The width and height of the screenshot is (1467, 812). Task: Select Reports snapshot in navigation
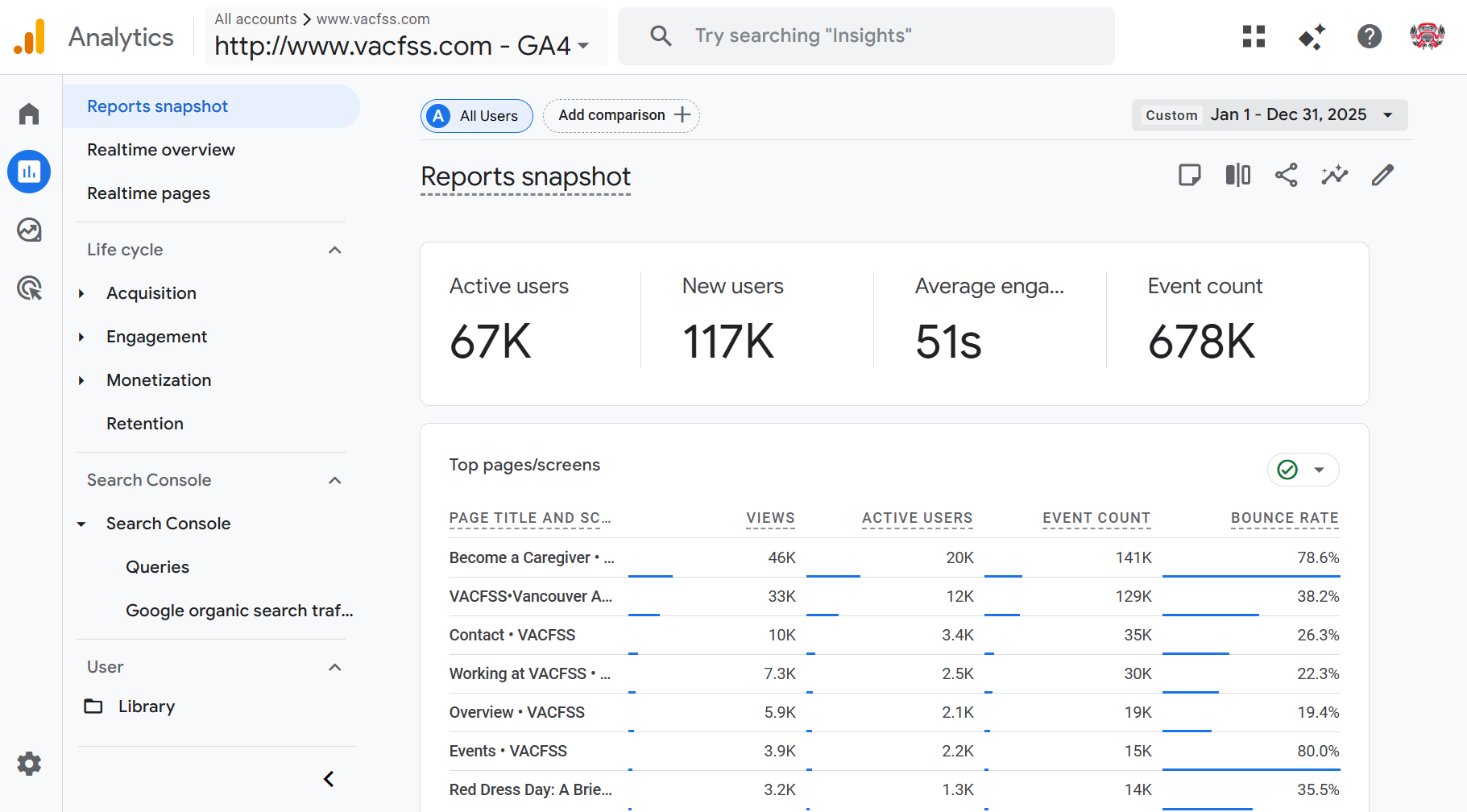tap(211, 106)
